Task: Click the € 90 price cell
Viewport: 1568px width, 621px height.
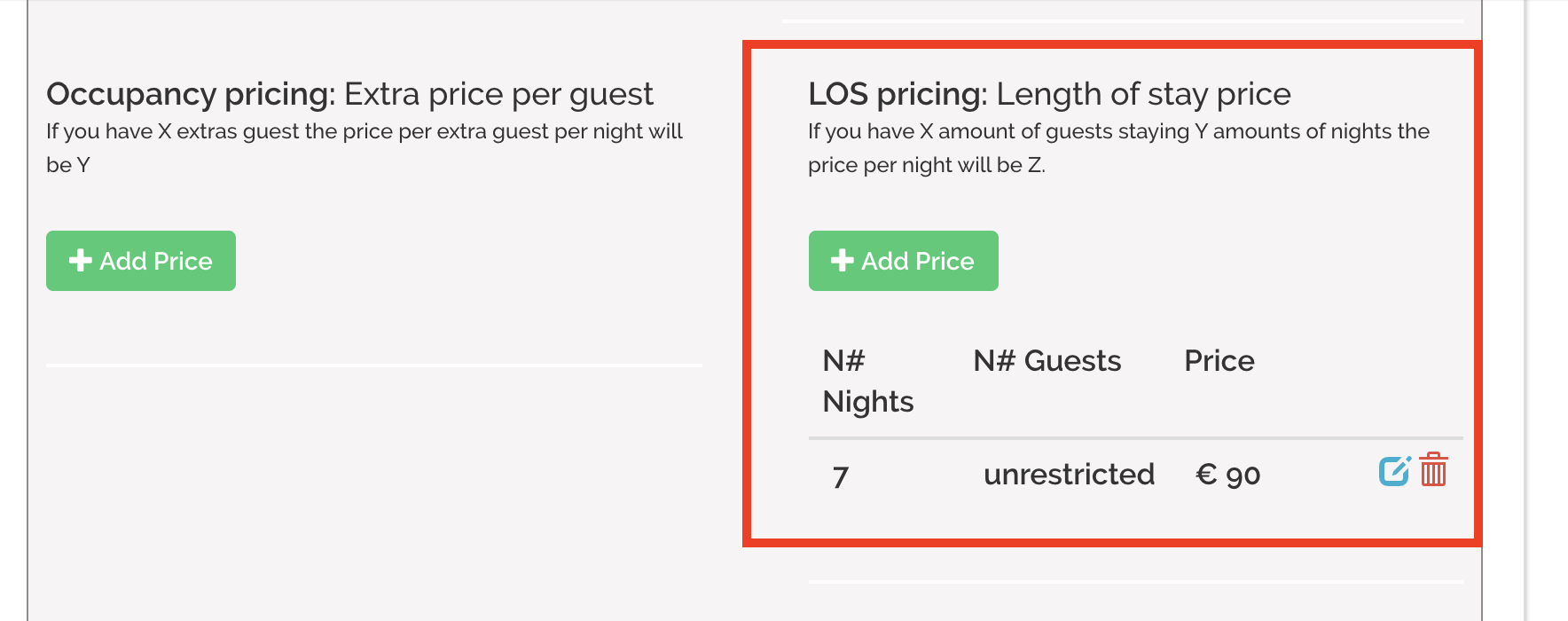Action: click(1228, 475)
